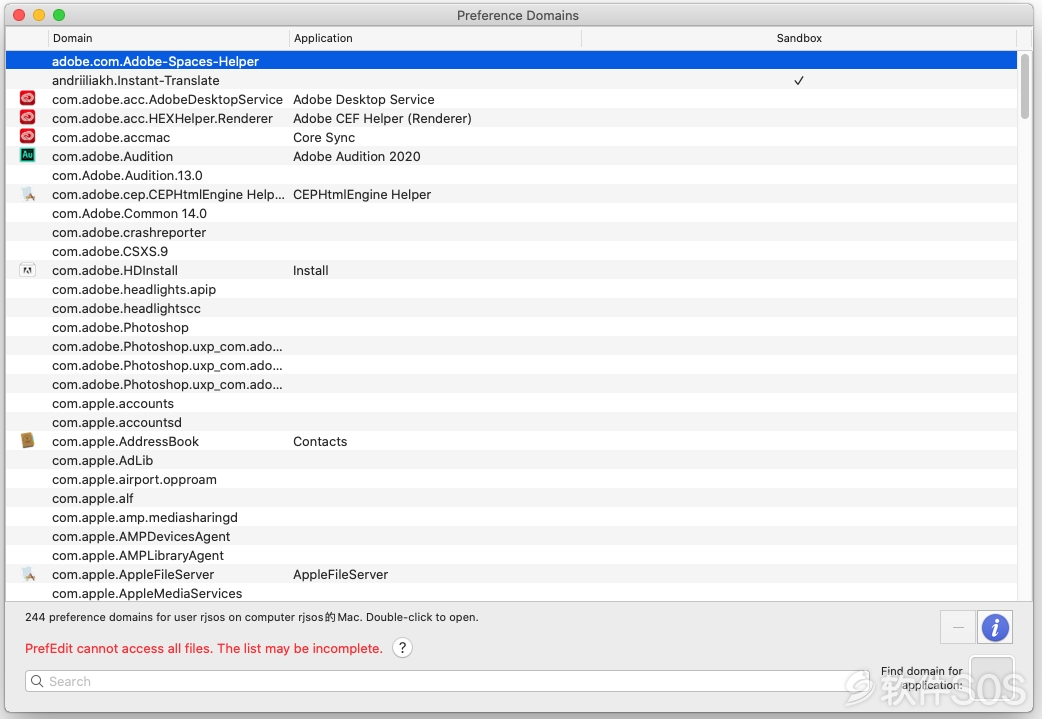Select the com.apple.accountsd domain
The image size is (1042, 719).
pos(116,423)
